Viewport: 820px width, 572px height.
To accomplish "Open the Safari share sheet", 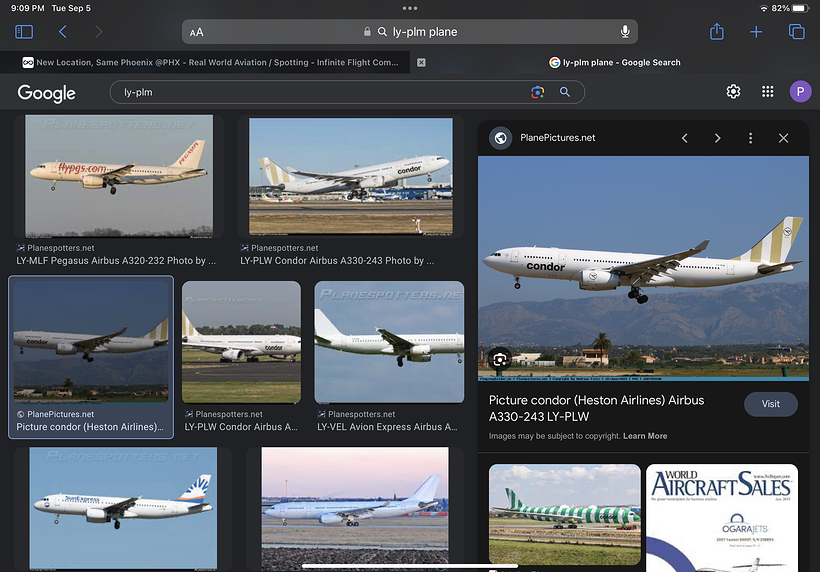I will 716,31.
